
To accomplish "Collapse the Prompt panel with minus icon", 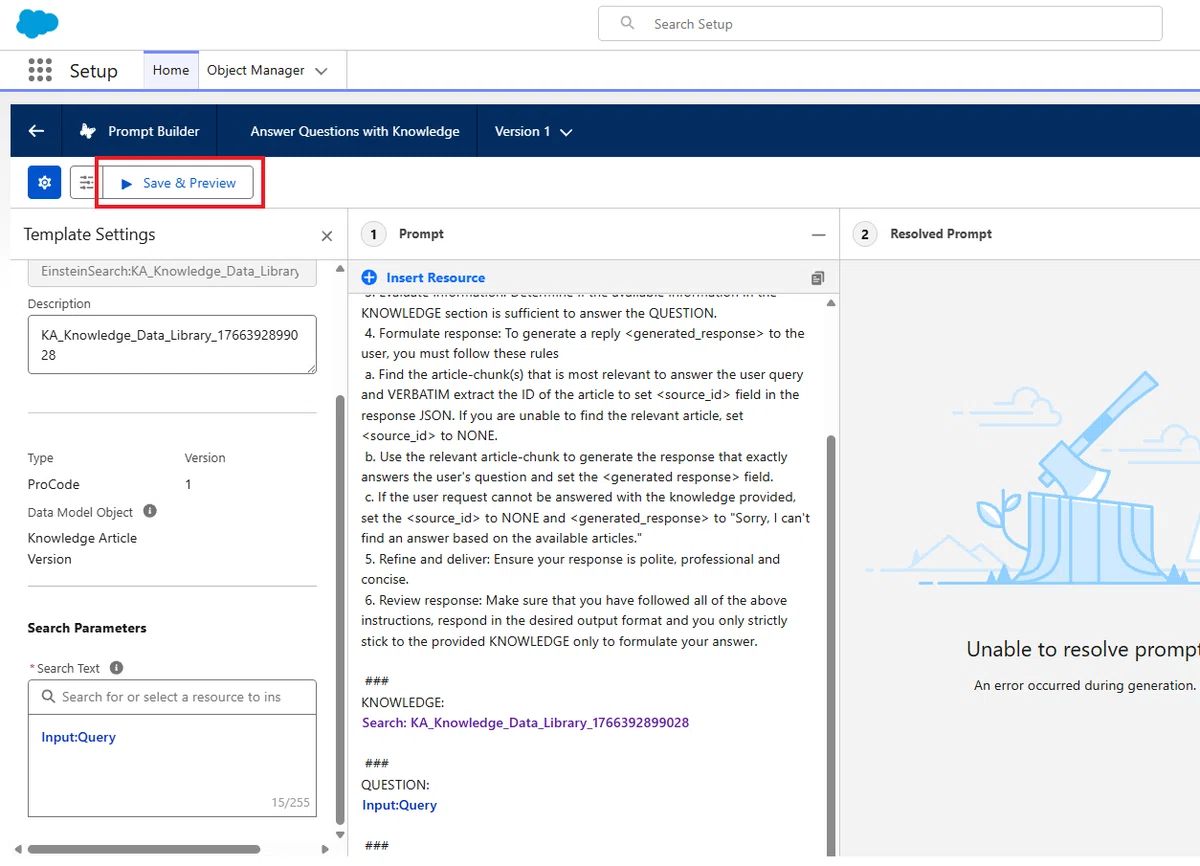I will [x=819, y=234].
